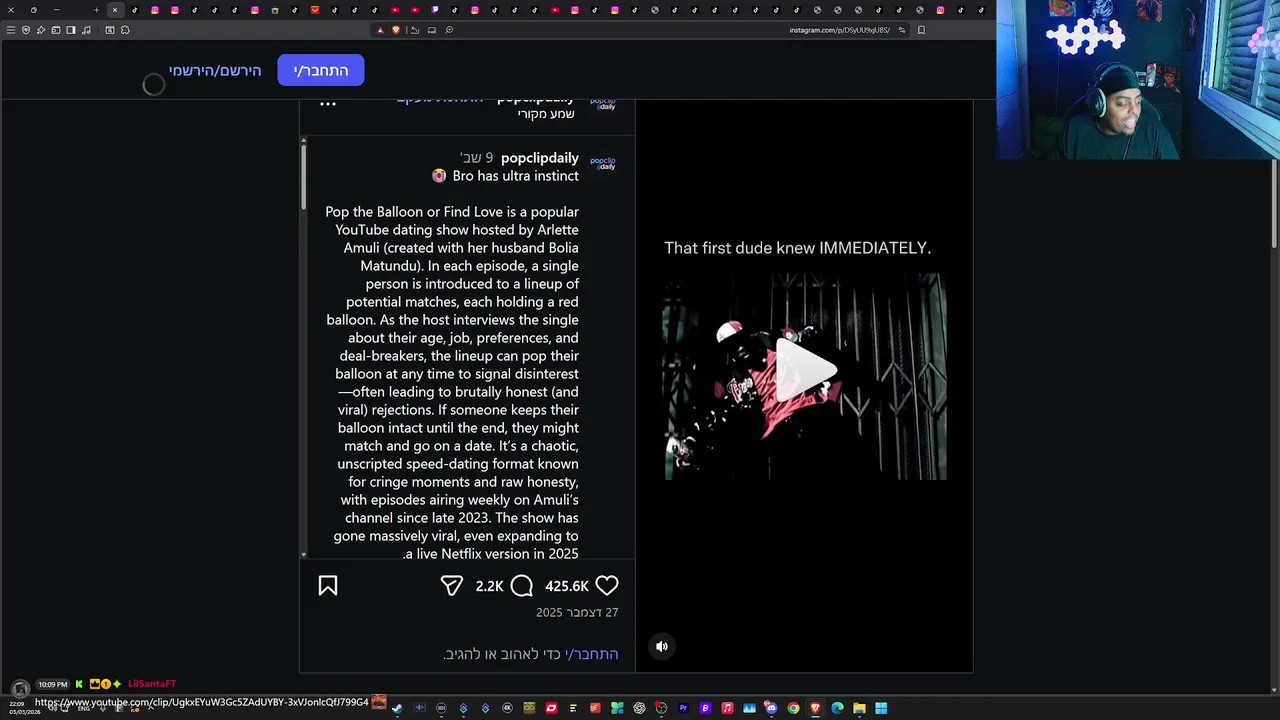The image size is (1280, 720).
Task: Bookmark this page in the address bar
Action: pos(921,30)
